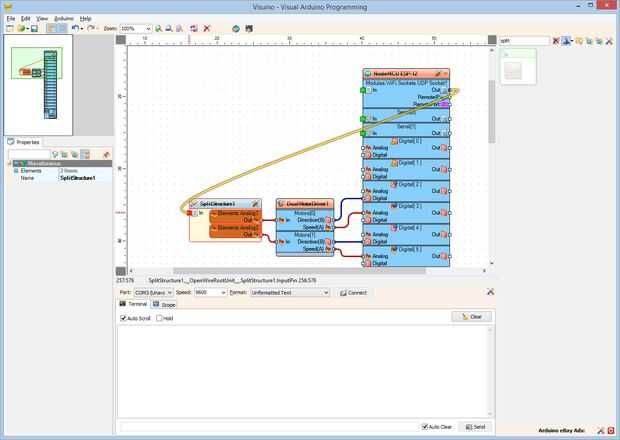Click the Zoom out magnifier icon
This screenshot has width=620, height=440.
tap(169, 28)
